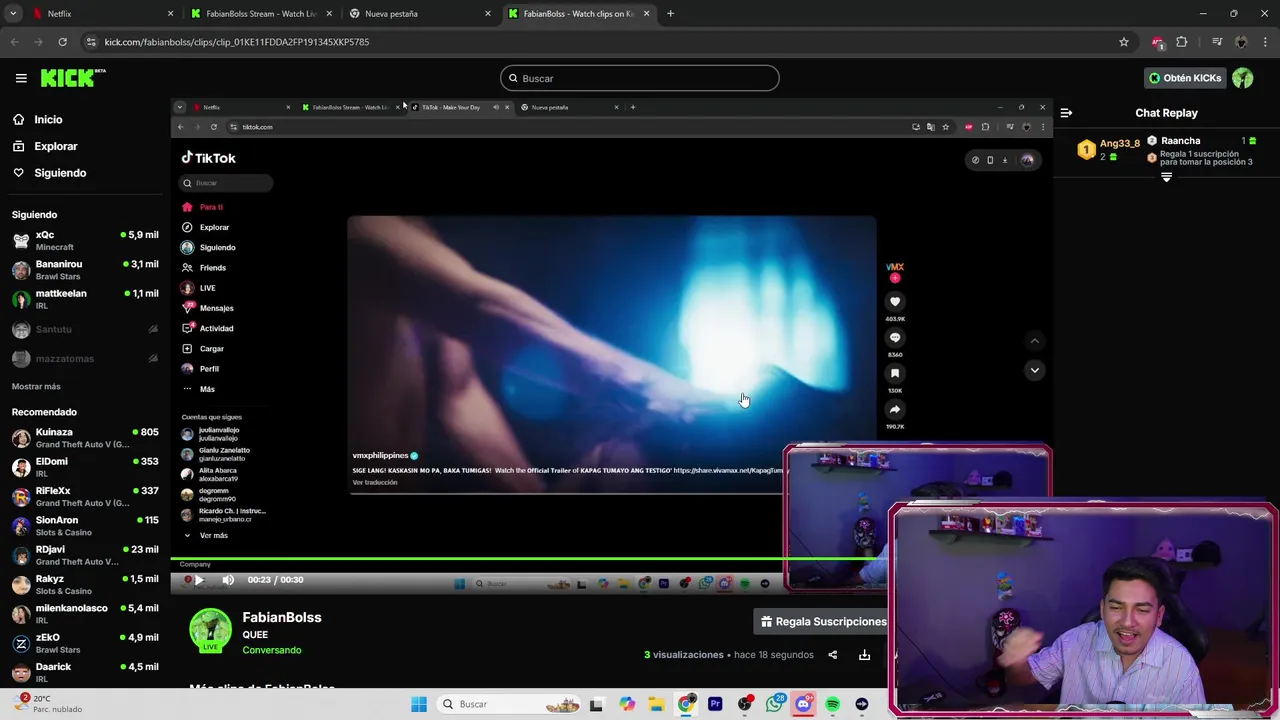The width and height of the screenshot is (1280, 720).
Task: Open mattkeelan channel in sidebar
Action: (85, 299)
